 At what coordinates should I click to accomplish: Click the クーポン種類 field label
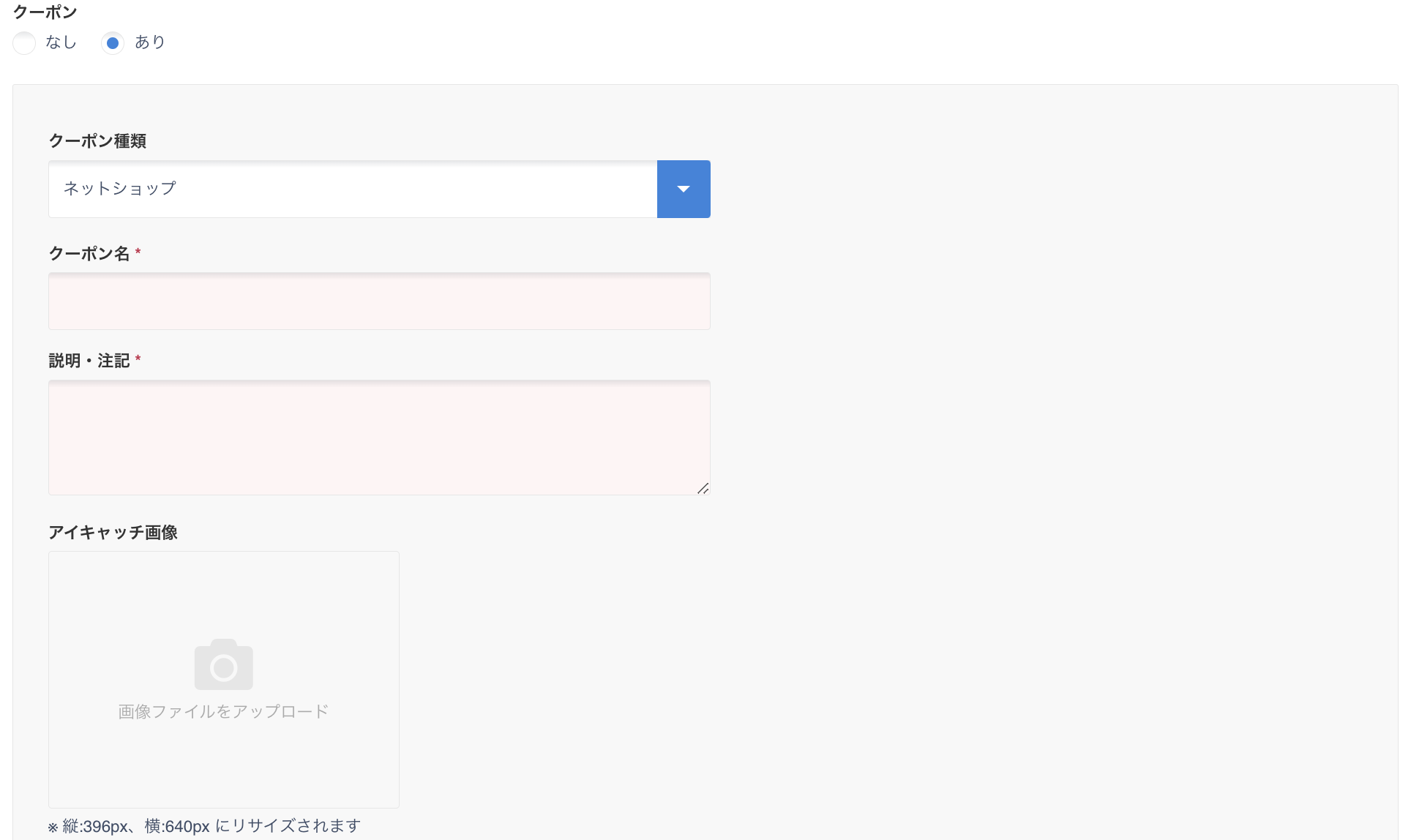(97, 140)
